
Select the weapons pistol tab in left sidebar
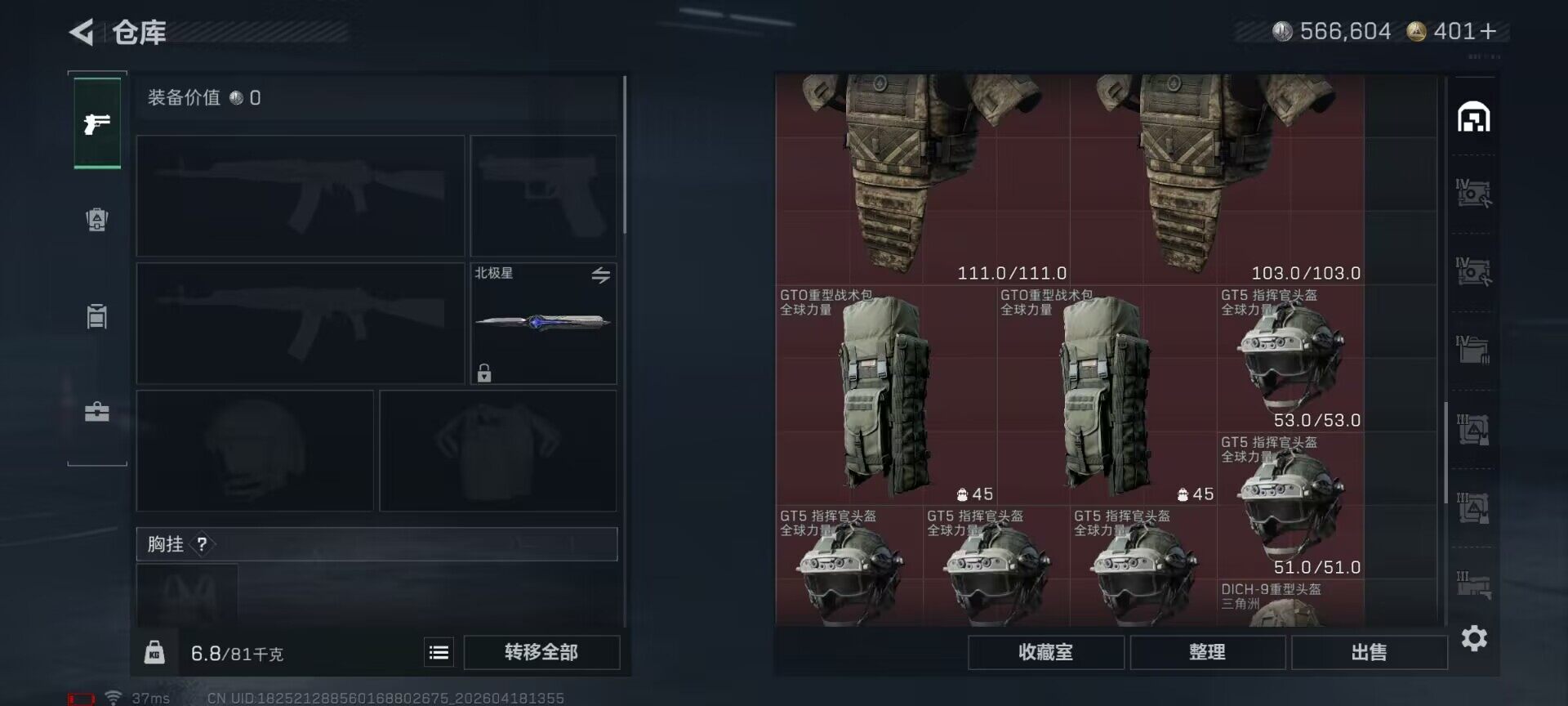pos(97,123)
